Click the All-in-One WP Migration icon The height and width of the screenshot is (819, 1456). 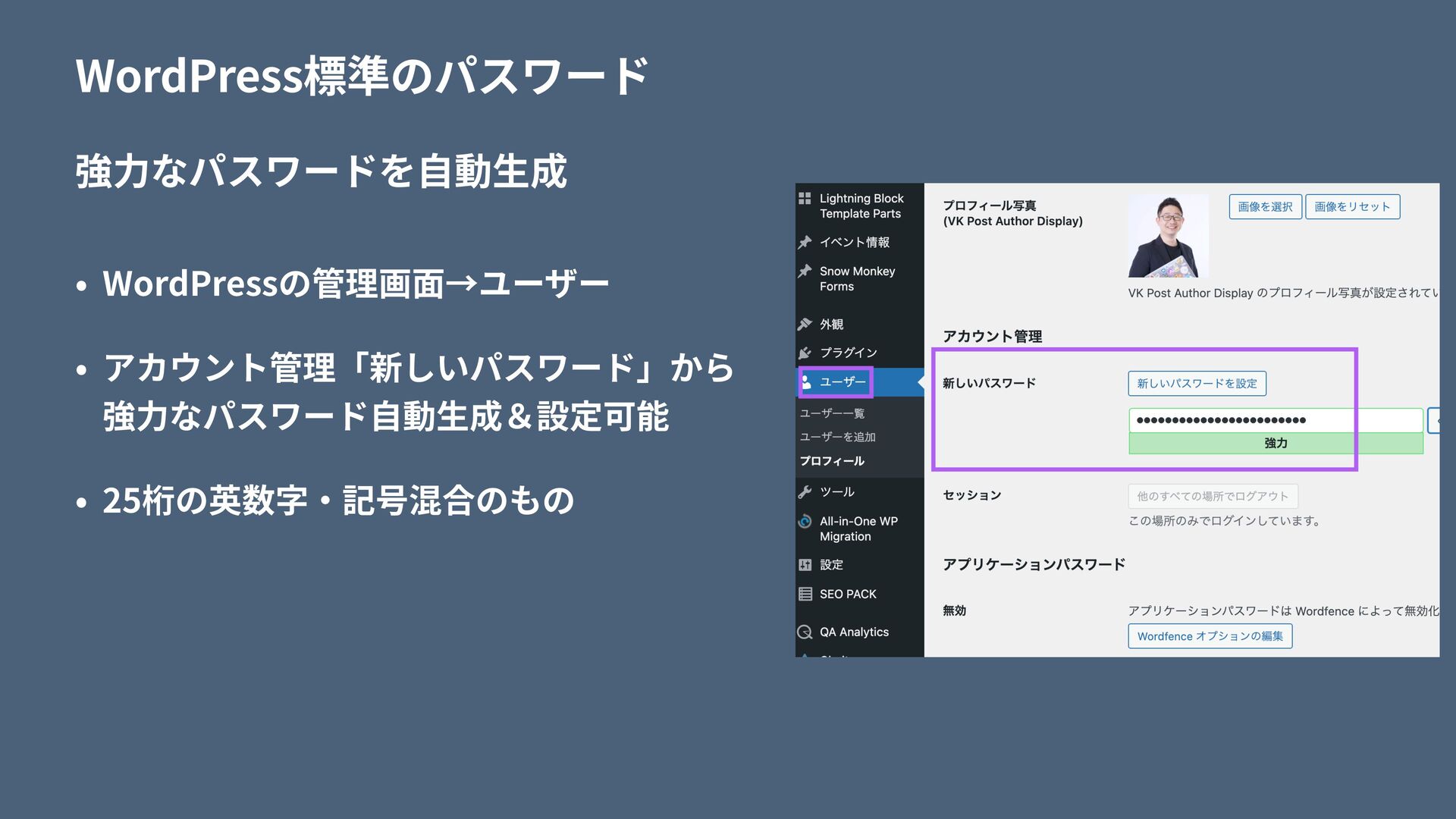click(805, 522)
